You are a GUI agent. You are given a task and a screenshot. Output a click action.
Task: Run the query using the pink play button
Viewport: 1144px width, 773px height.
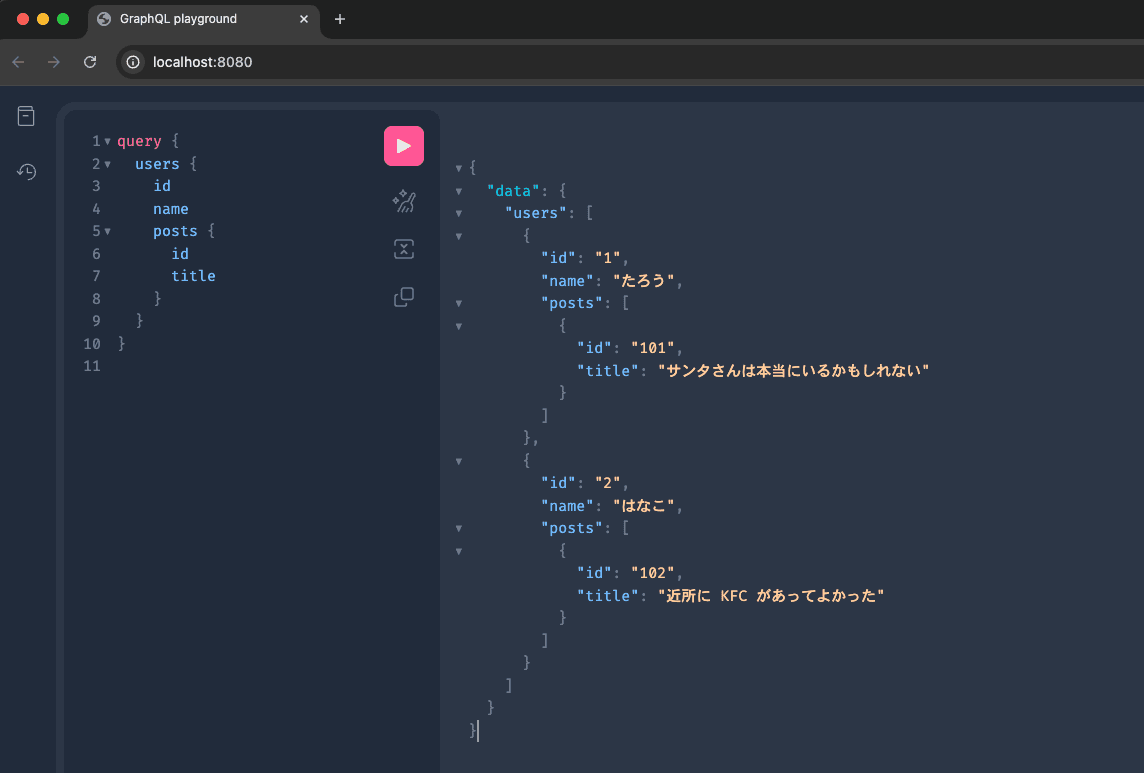pos(403,145)
